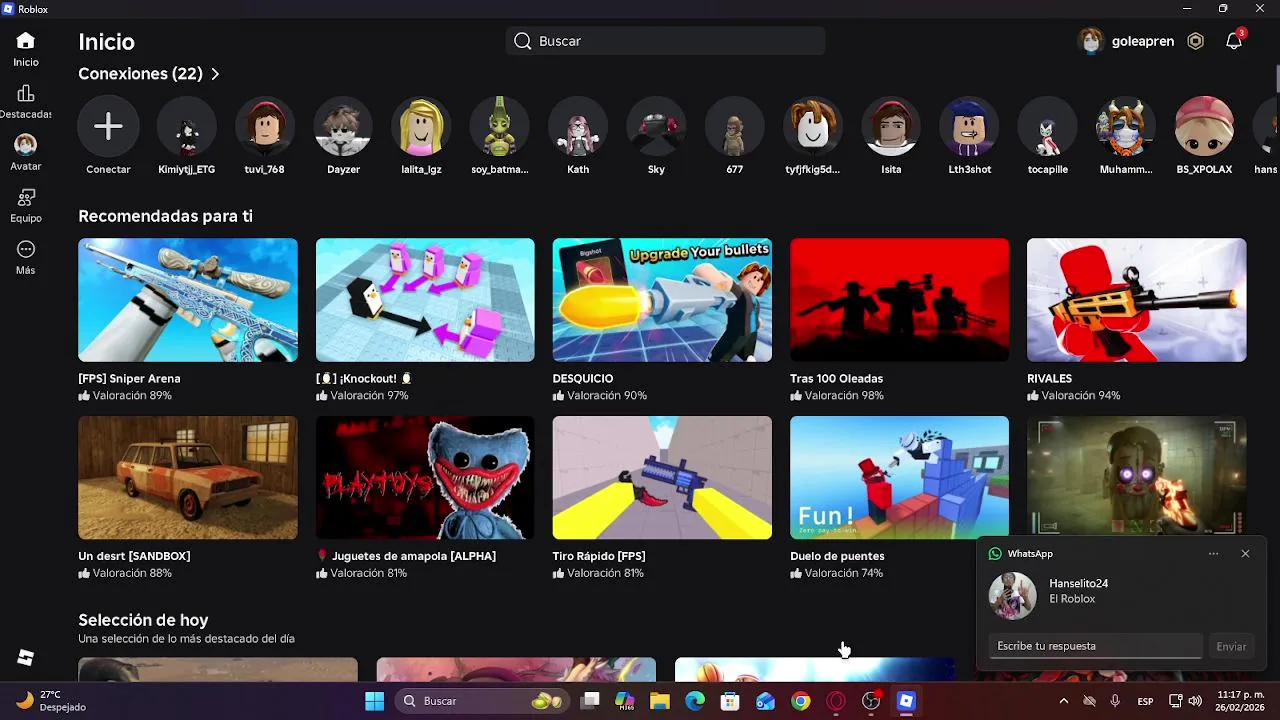Open Dayzer friend avatar
The image size is (1280, 720).
point(343,127)
